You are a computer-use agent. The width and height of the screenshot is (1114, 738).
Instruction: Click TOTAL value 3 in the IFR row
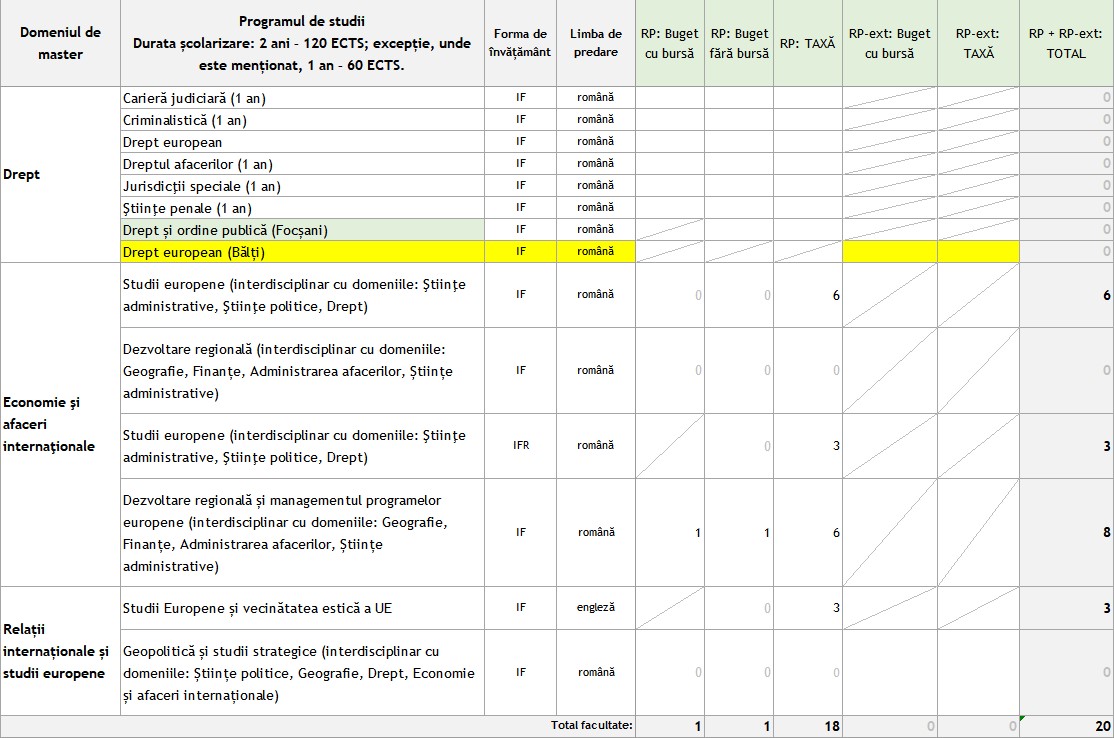(1066, 446)
